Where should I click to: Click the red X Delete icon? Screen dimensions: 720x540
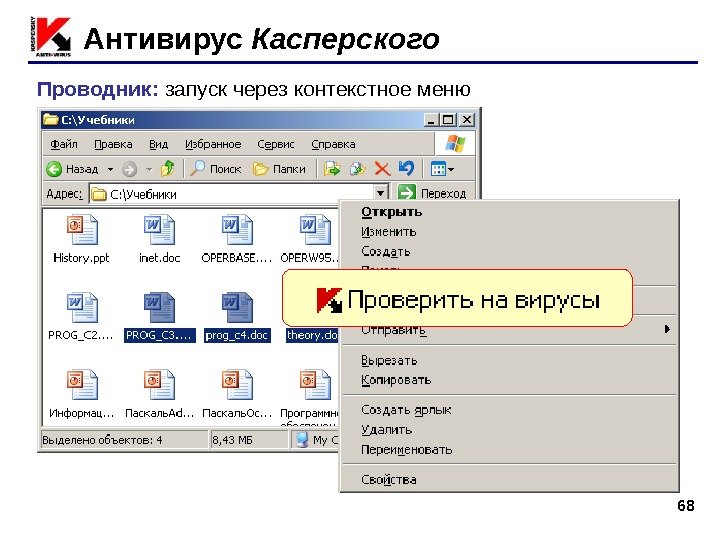(382, 169)
